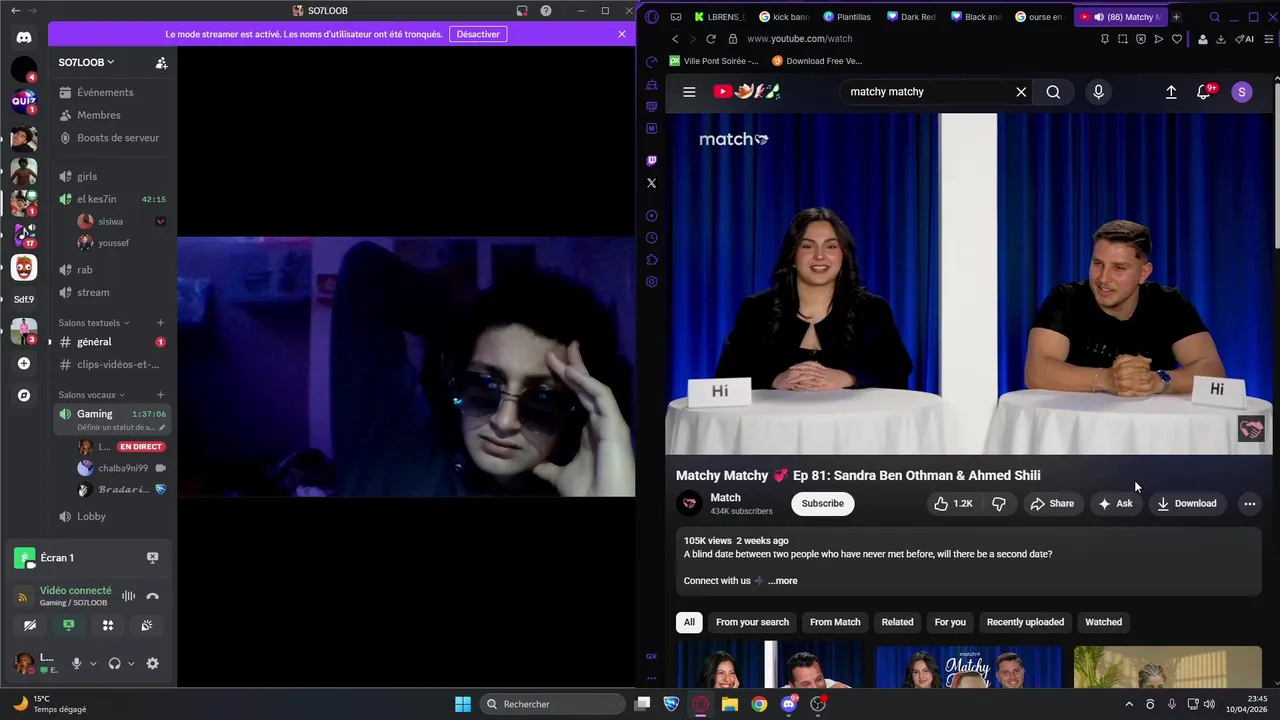
Task: Create channel plus next to Salons vocaux
Action: (x=160, y=395)
